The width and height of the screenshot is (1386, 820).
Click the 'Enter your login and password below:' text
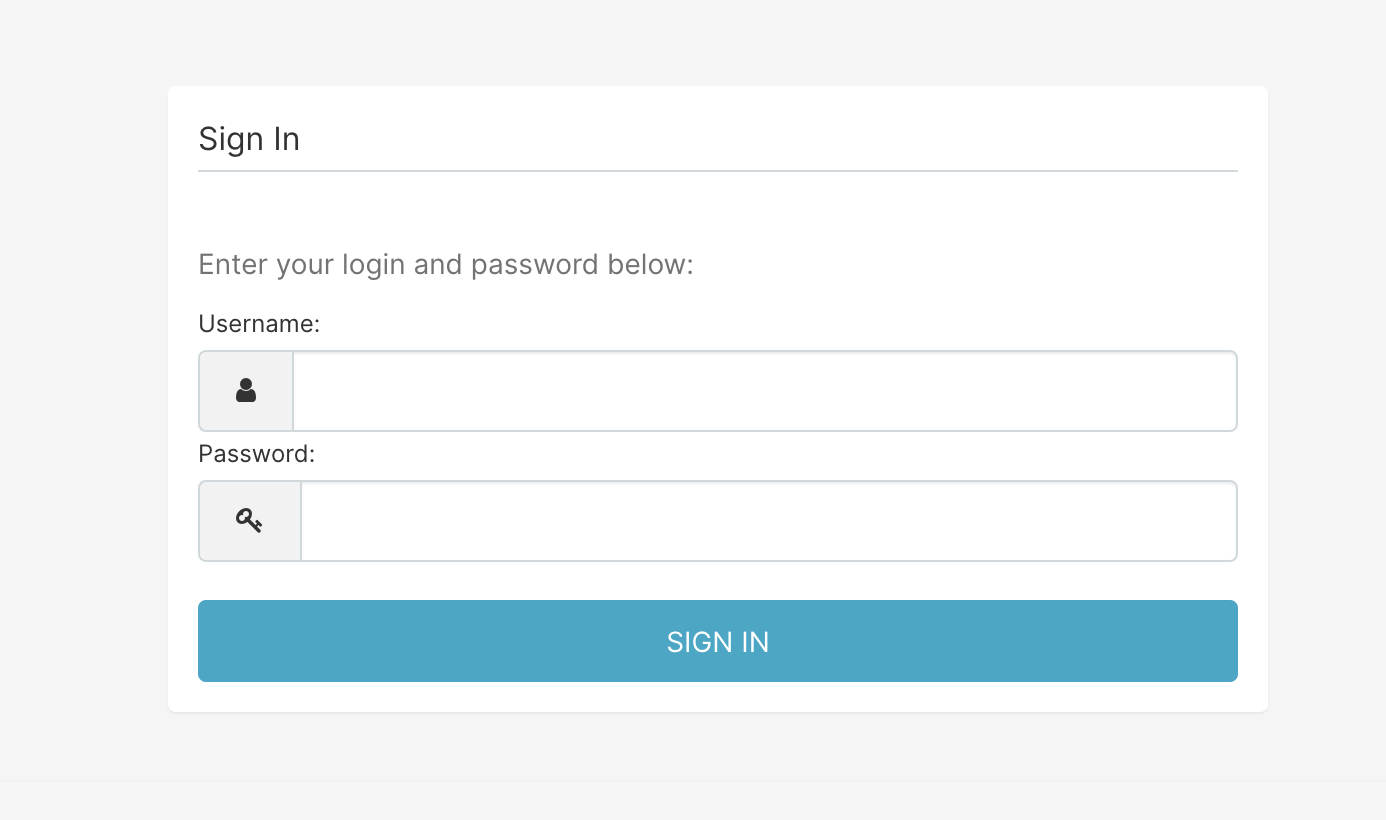click(x=446, y=264)
